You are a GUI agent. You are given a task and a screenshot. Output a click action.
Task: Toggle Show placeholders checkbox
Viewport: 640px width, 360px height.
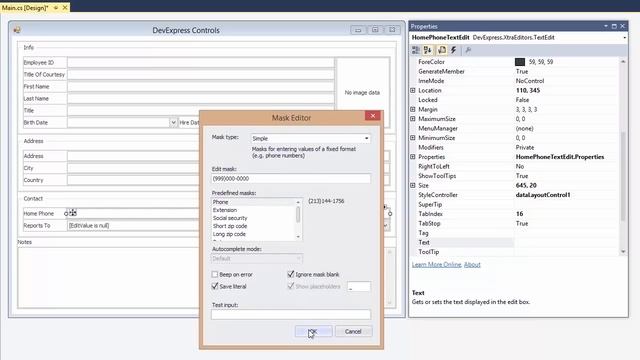pos(291,287)
